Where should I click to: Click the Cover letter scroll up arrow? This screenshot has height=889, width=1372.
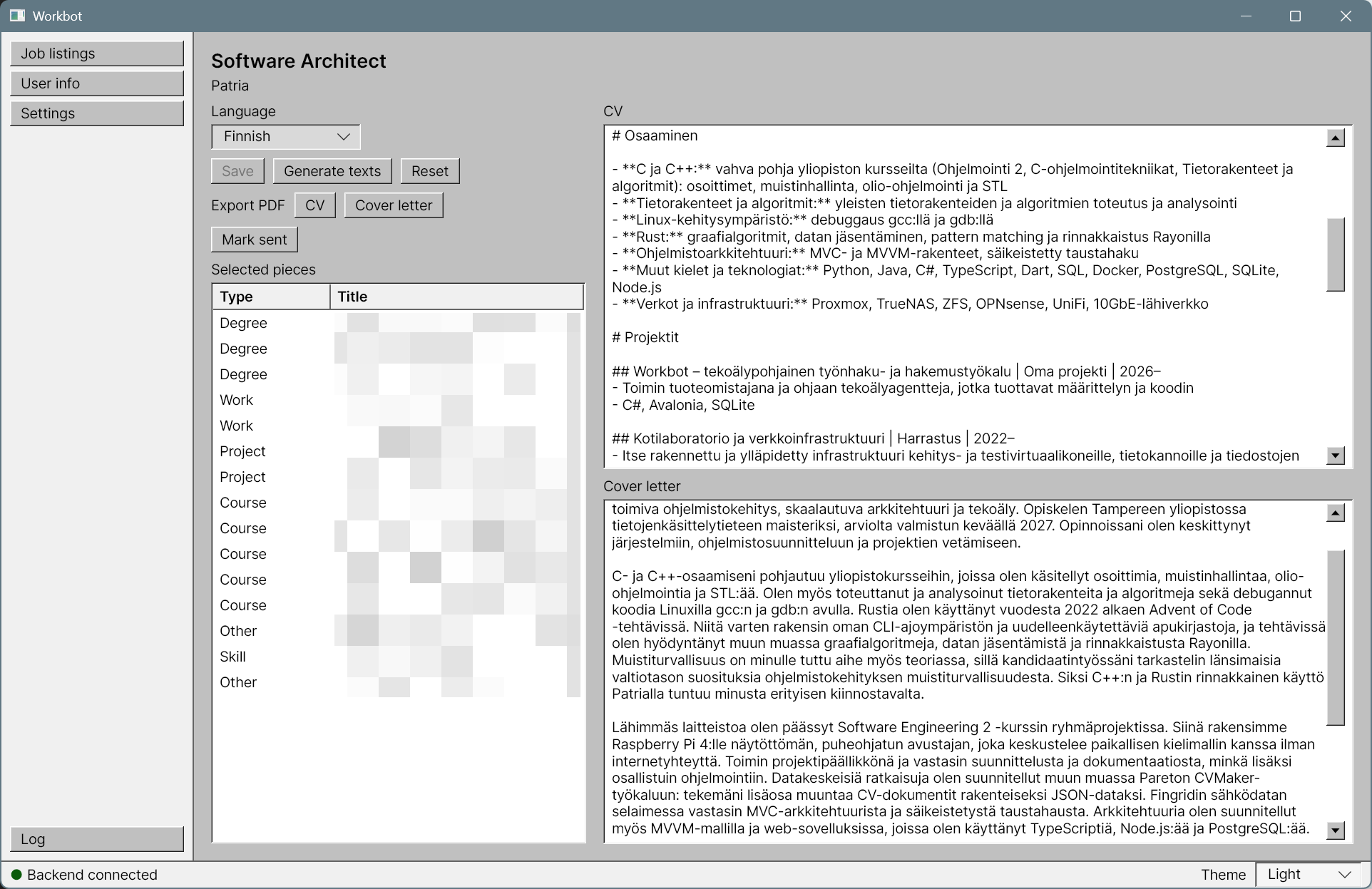click(1336, 513)
